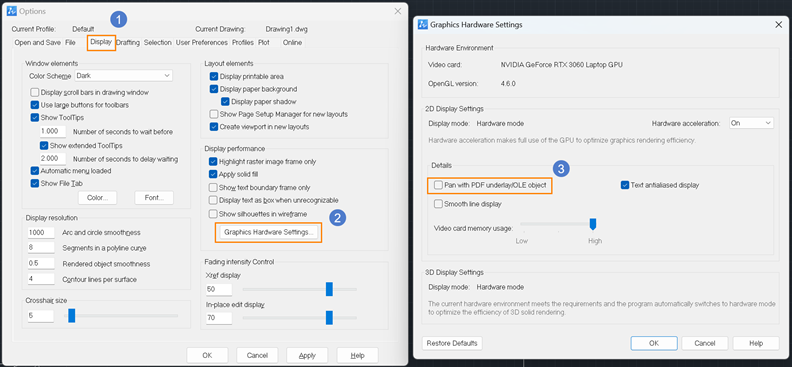Switch to the Drafting tab
The image size is (792, 367).
(x=128, y=43)
